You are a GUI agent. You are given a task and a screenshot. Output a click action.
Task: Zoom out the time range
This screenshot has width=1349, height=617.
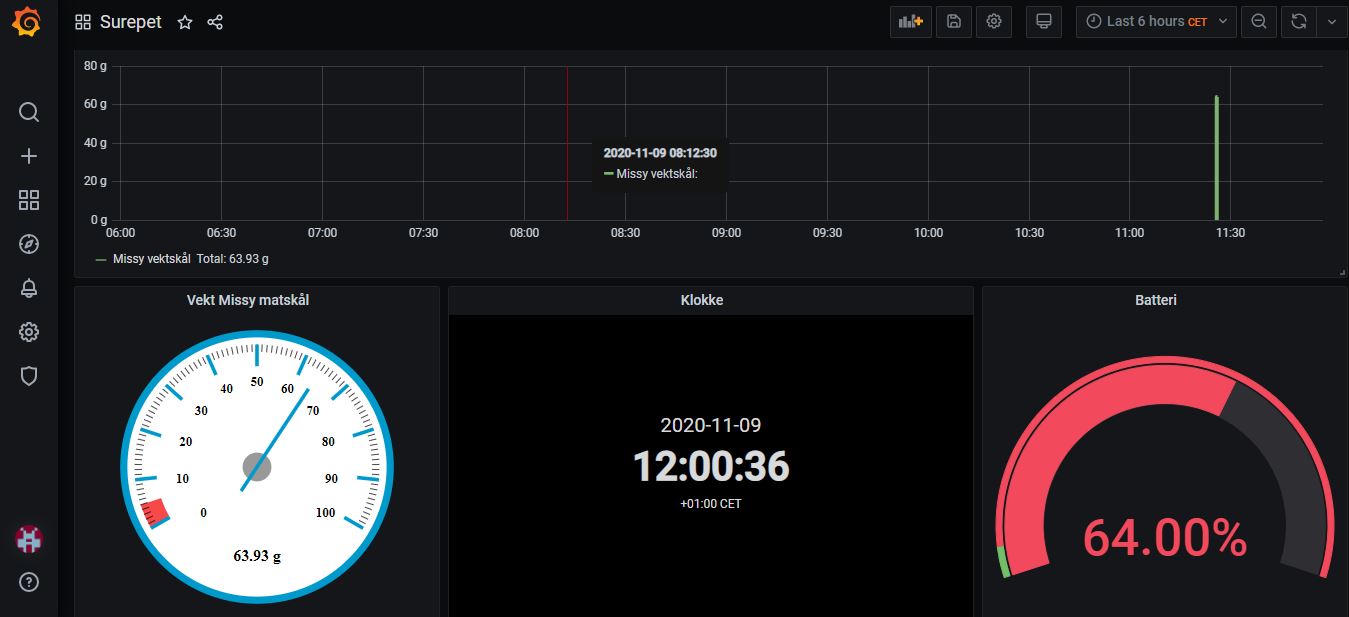pyautogui.click(x=1259, y=21)
